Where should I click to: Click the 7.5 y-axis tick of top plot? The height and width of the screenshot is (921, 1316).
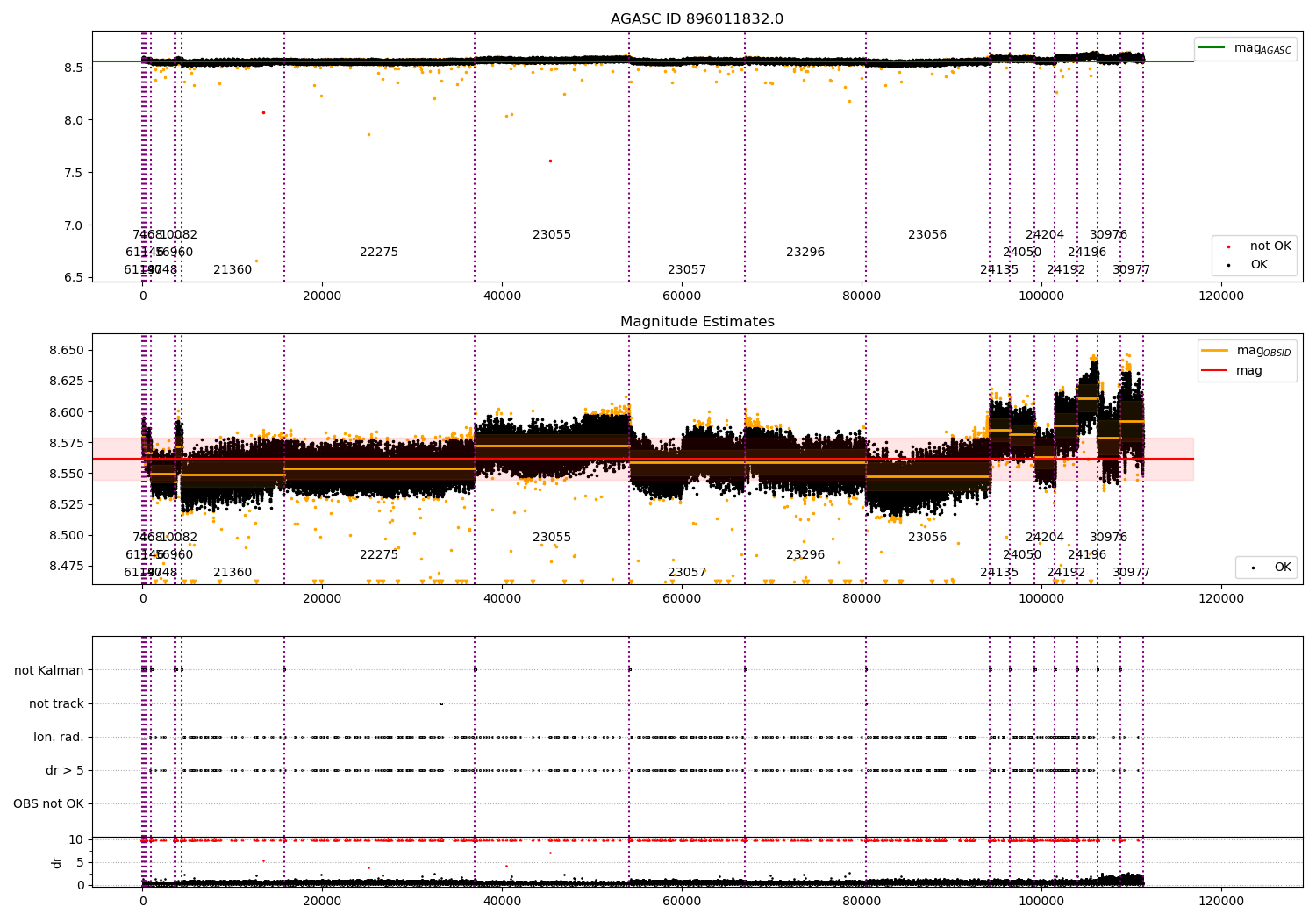click(74, 173)
